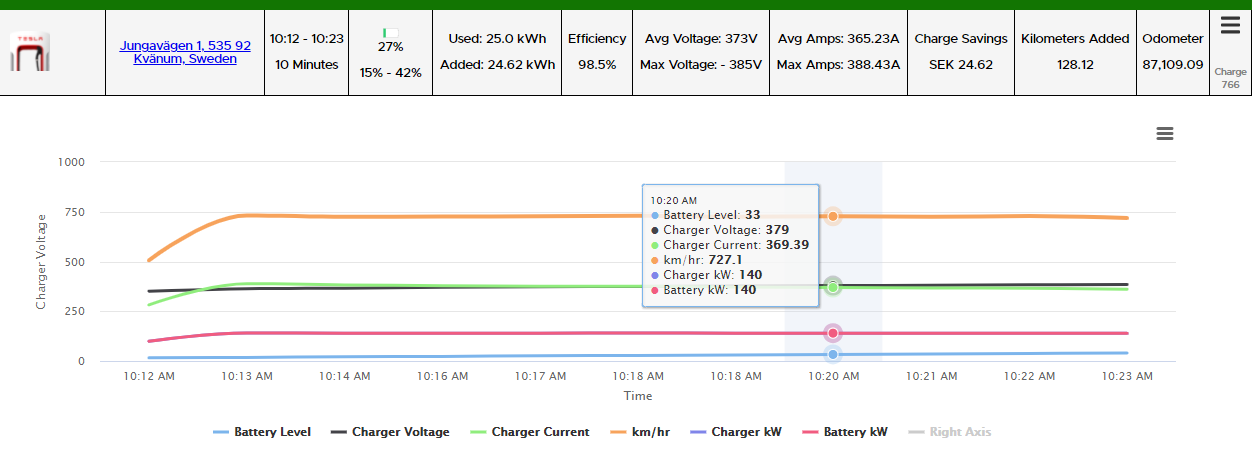1258x453 pixels.
Task: Click the orange km/hr data point marker
Action: 833,216
